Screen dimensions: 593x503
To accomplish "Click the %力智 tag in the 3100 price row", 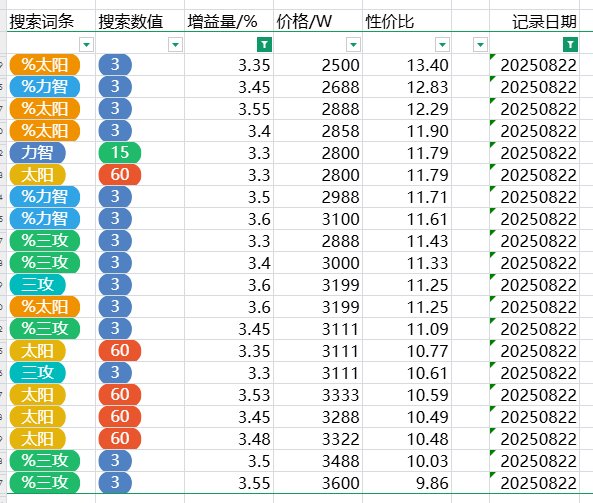I will coord(45,219).
